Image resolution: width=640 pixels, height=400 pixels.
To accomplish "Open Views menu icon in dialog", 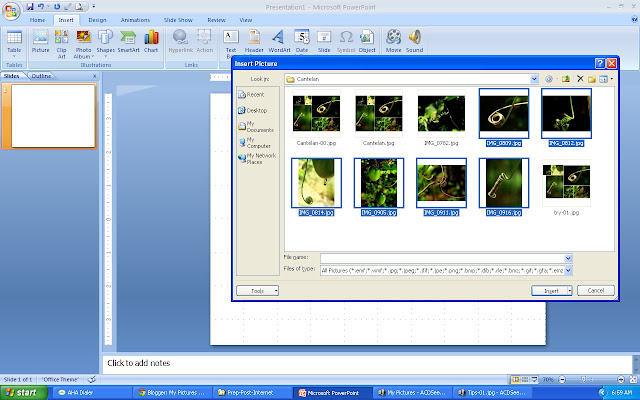I will 606,79.
